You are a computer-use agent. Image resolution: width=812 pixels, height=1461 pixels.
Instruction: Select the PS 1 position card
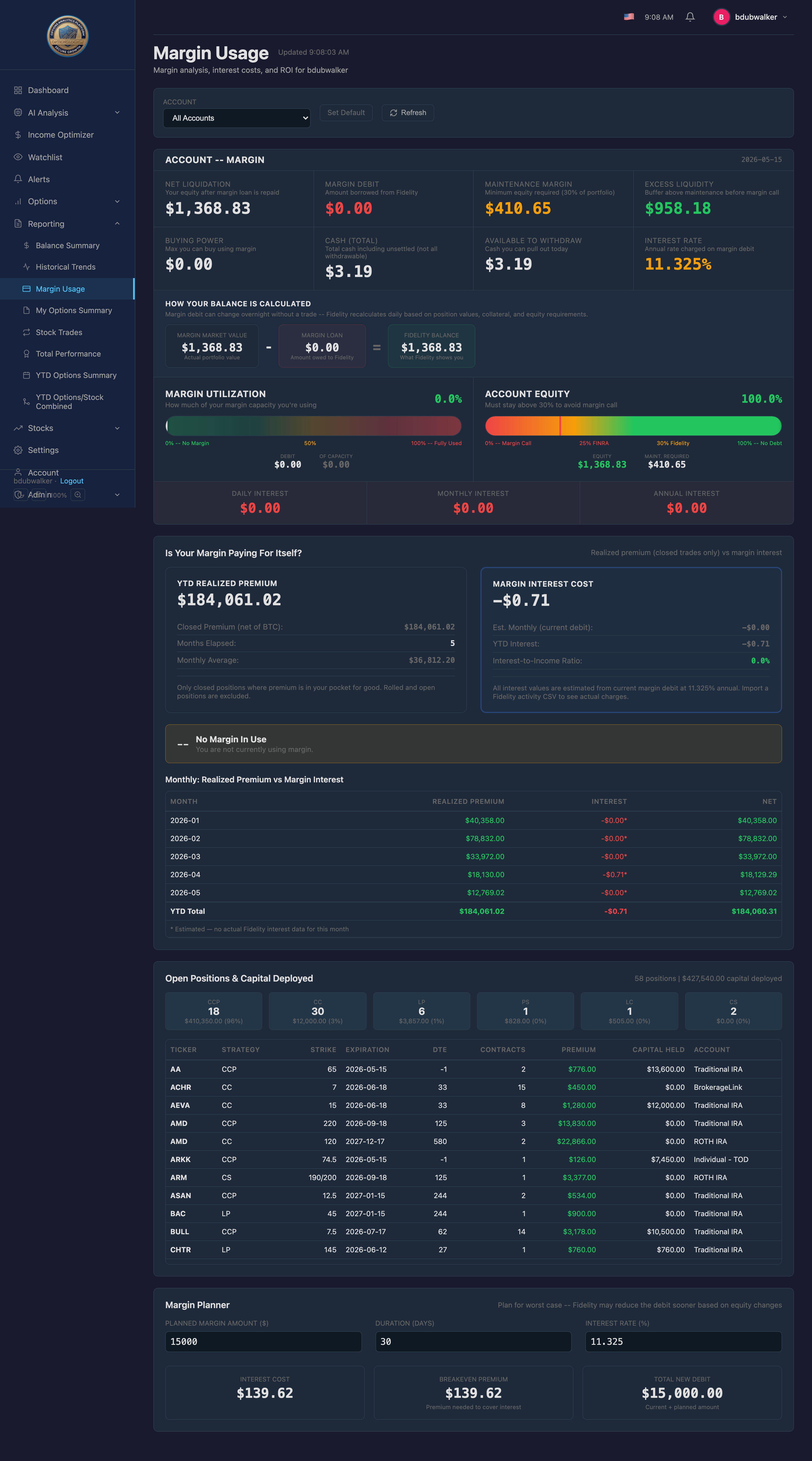[x=526, y=1011]
